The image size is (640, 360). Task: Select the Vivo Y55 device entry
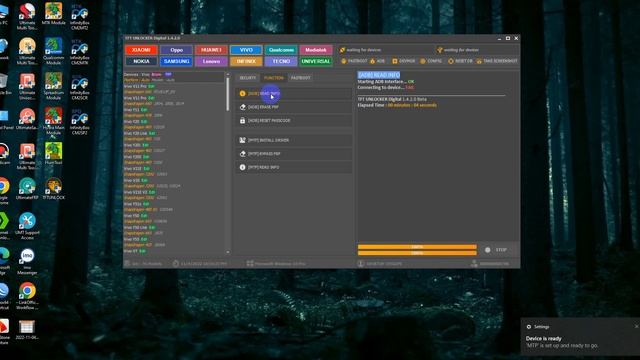pos(136,239)
